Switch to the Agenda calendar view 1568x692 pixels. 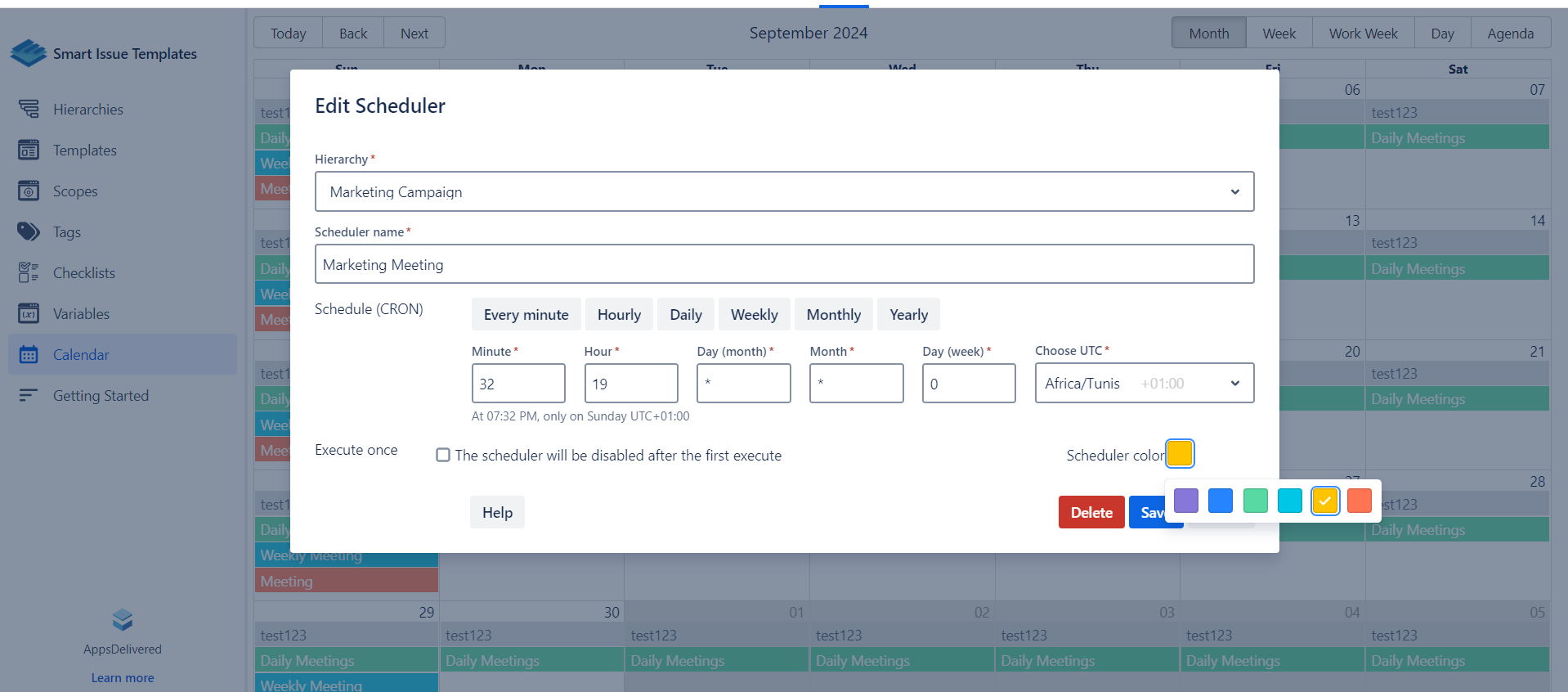click(1510, 34)
